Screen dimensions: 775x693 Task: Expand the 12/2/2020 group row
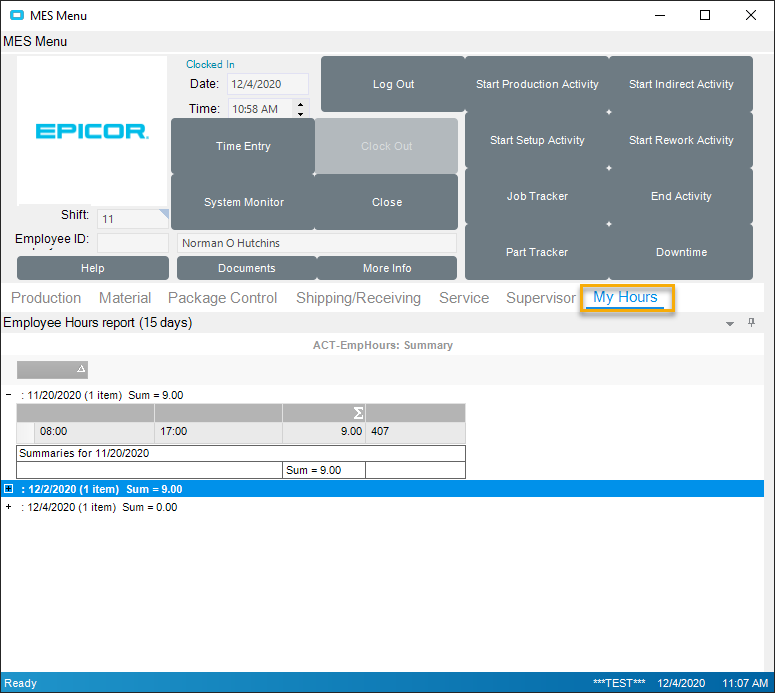point(8,489)
